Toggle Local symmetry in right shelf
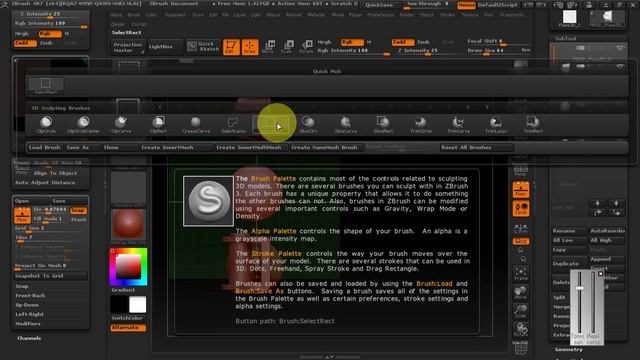Image resolution: width=640 pixels, height=360 pixels. (x=521, y=209)
